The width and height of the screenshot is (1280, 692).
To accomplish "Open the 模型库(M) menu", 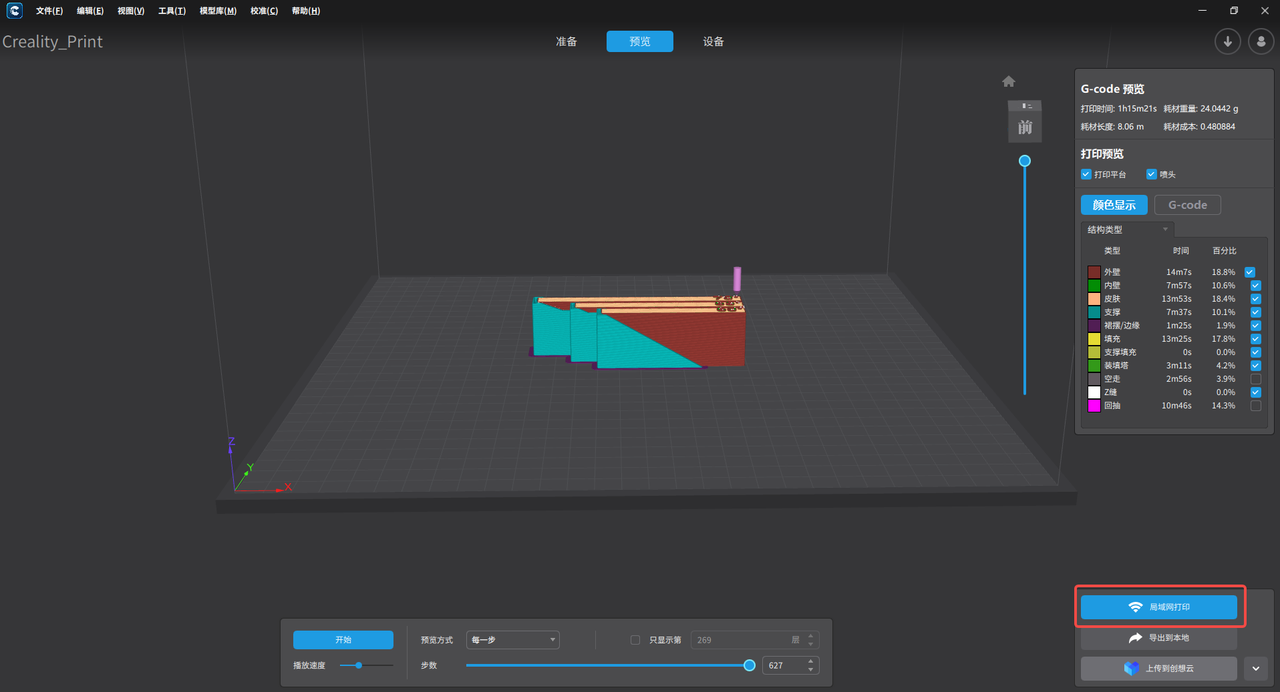I will point(218,11).
